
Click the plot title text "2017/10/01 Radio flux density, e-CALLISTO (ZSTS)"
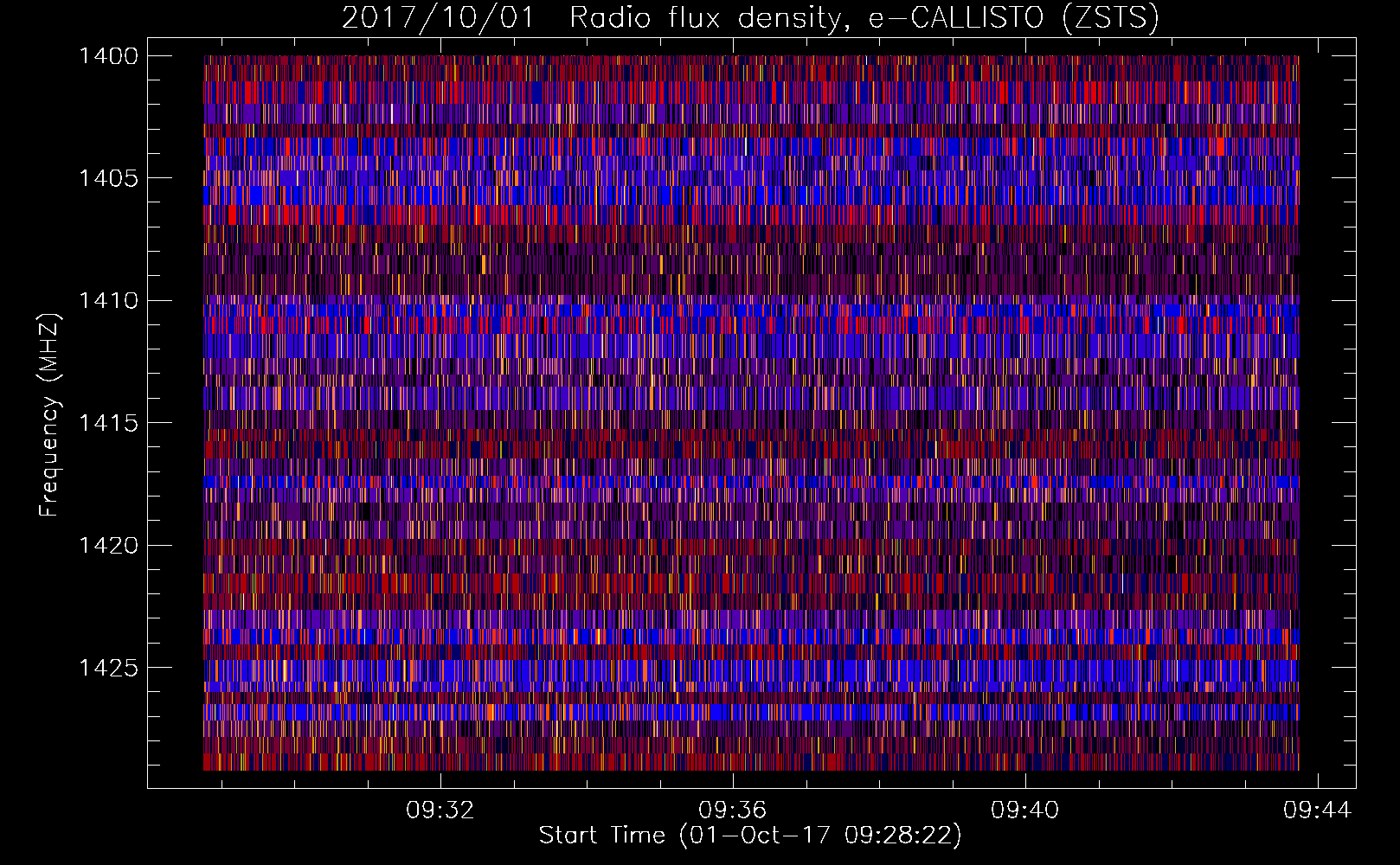750,18
